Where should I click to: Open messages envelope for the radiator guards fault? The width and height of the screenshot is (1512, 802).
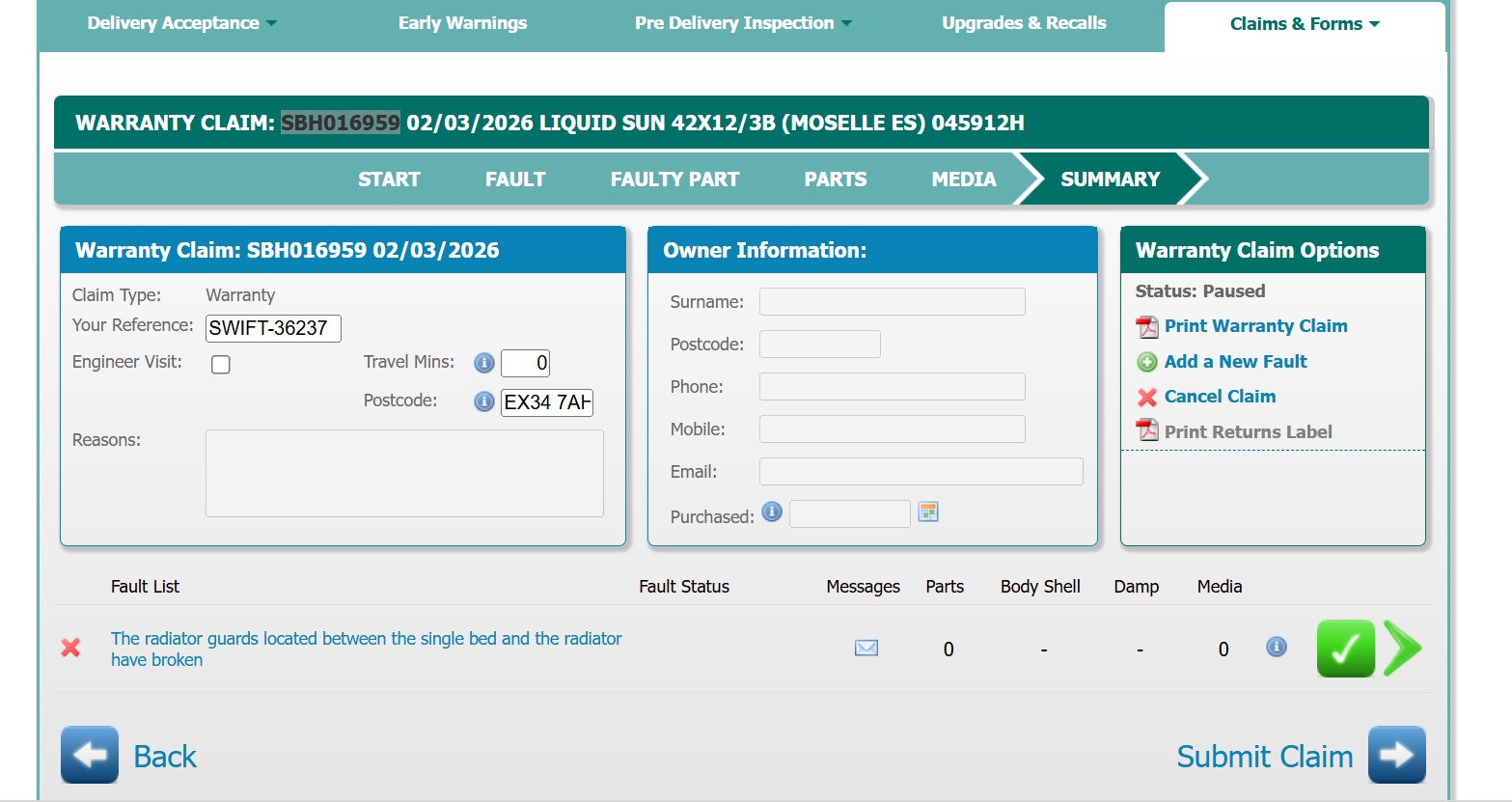coord(866,648)
